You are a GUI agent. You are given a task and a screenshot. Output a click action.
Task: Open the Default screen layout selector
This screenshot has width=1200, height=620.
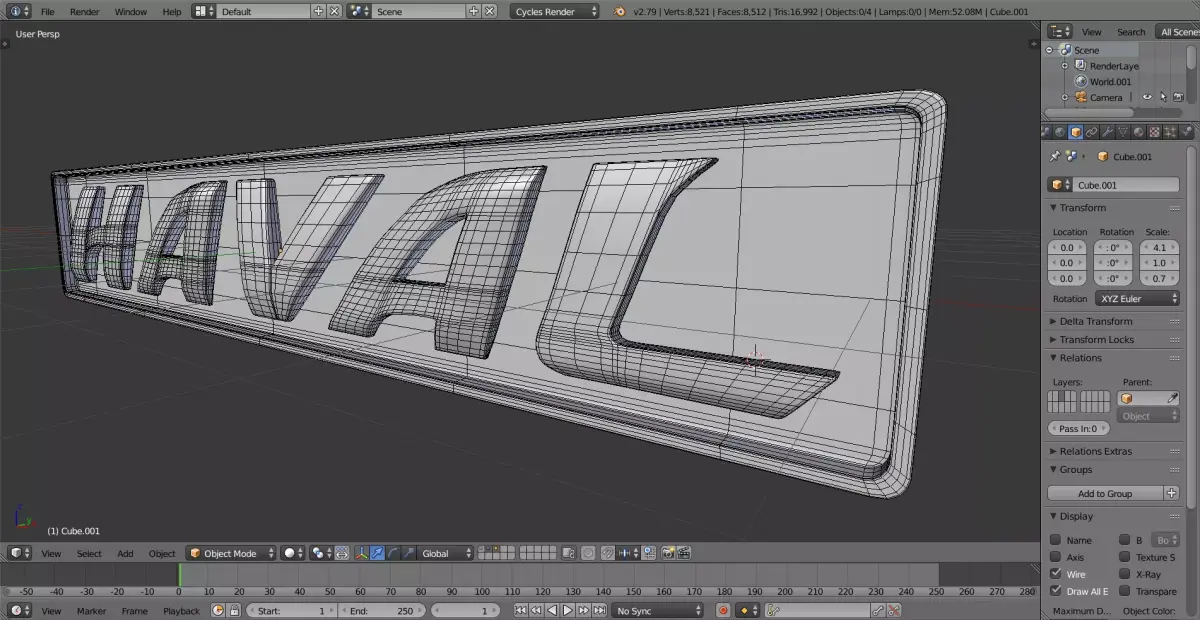204,11
